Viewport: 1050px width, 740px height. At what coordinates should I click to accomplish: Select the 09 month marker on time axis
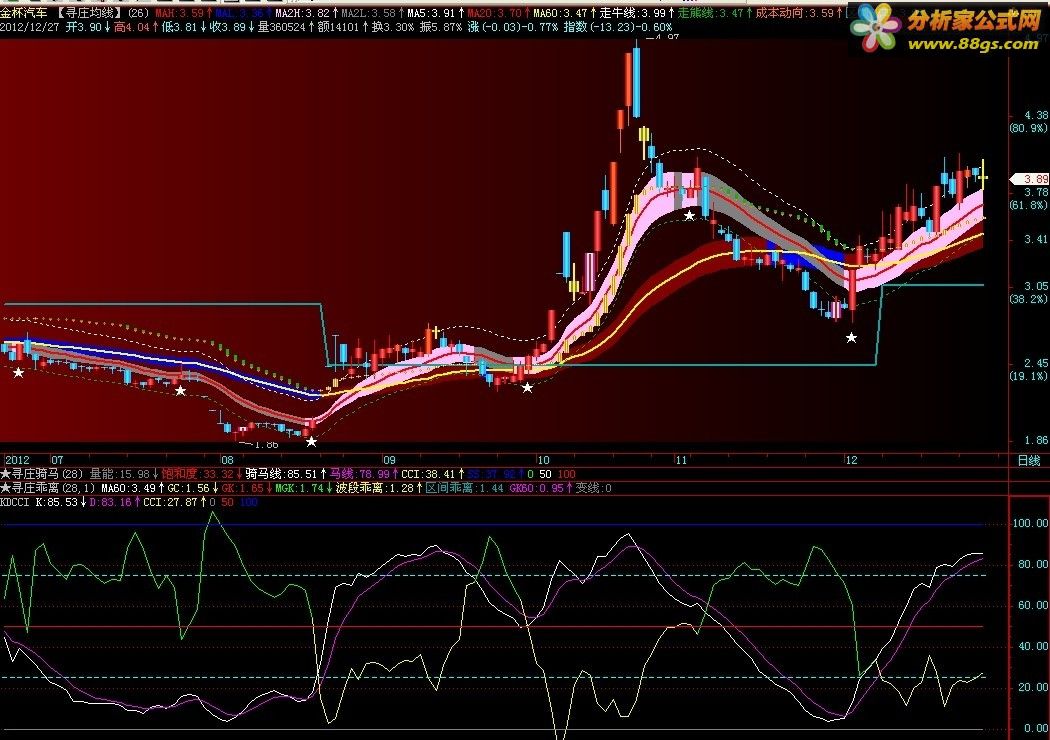(x=390, y=460)
